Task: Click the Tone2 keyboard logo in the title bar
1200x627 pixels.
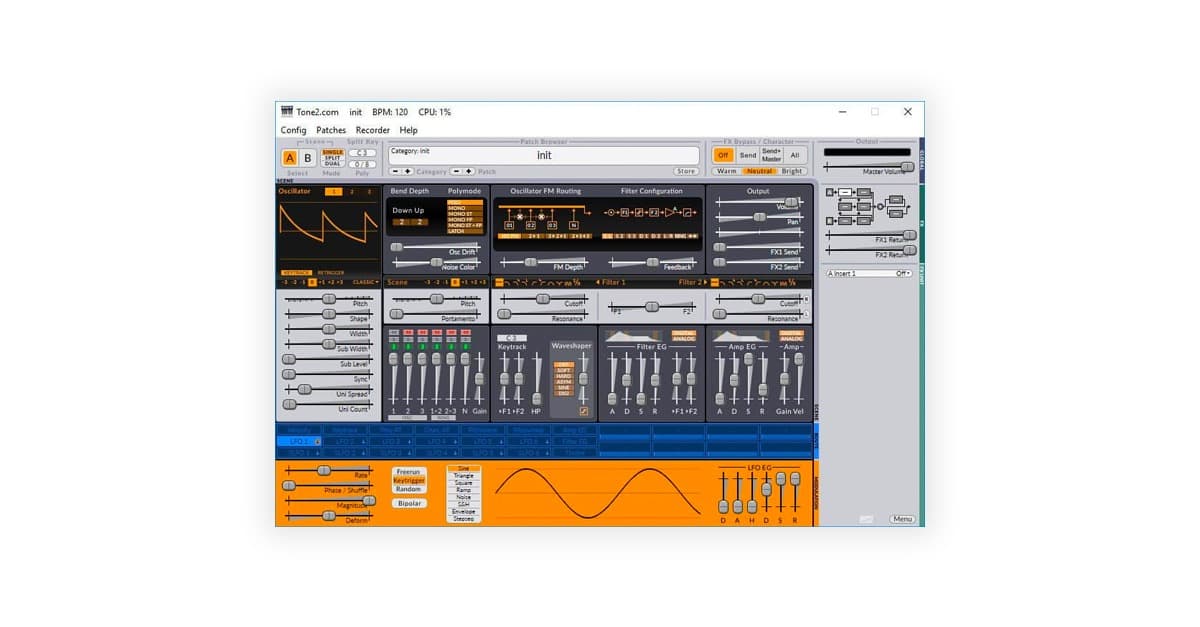Action: 287,111
